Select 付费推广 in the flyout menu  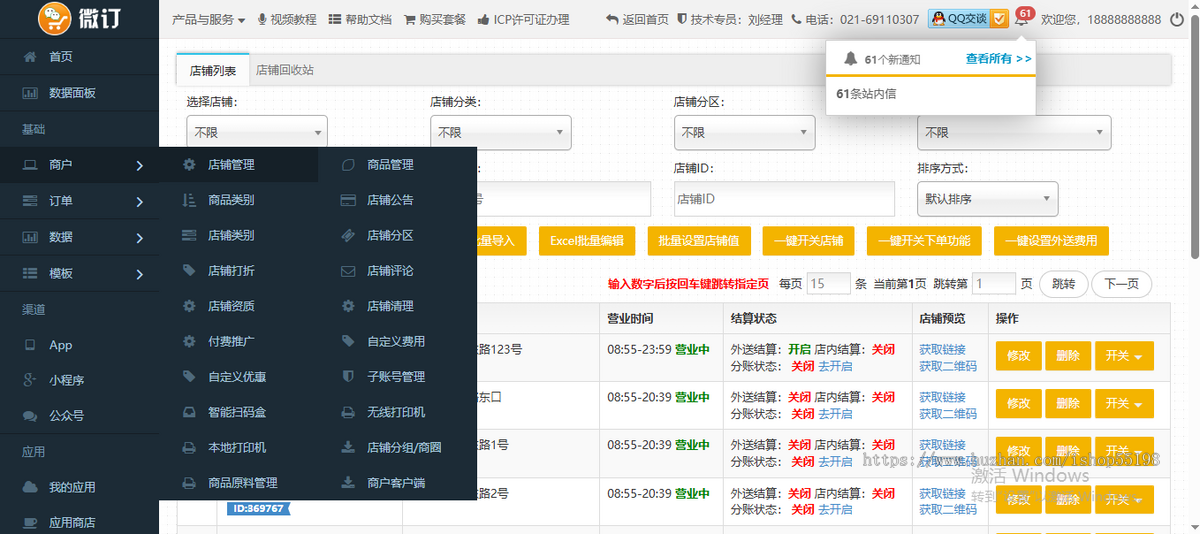(231, 341)
